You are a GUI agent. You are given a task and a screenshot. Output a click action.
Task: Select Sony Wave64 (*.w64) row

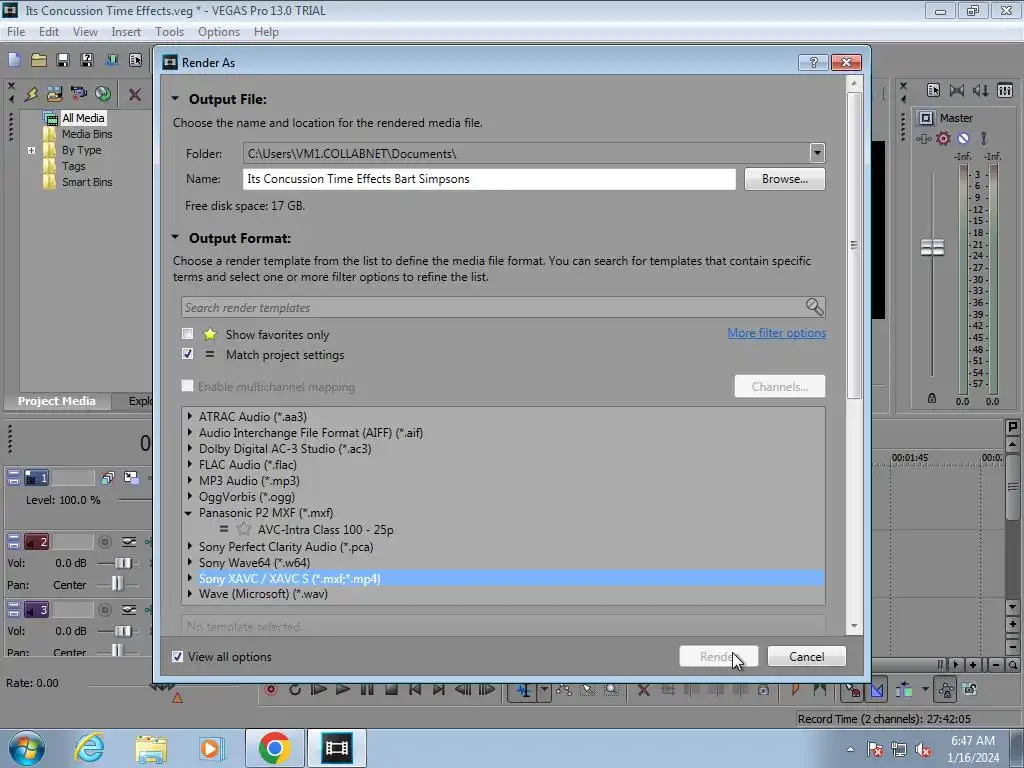pyautogui.click(x=254, y=562)
